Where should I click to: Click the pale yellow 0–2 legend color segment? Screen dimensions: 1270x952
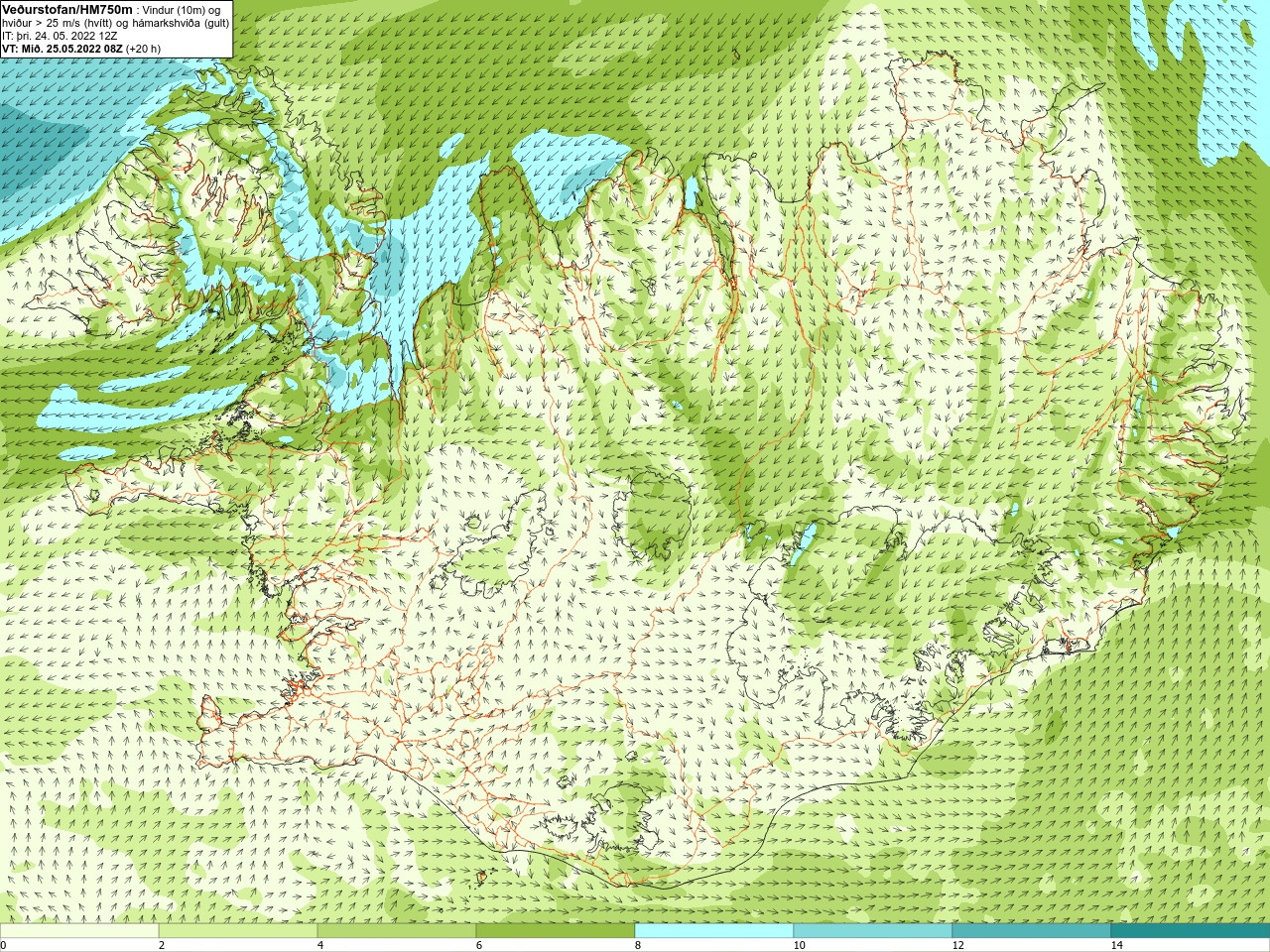pyautogui.click(x=79, y=931)
